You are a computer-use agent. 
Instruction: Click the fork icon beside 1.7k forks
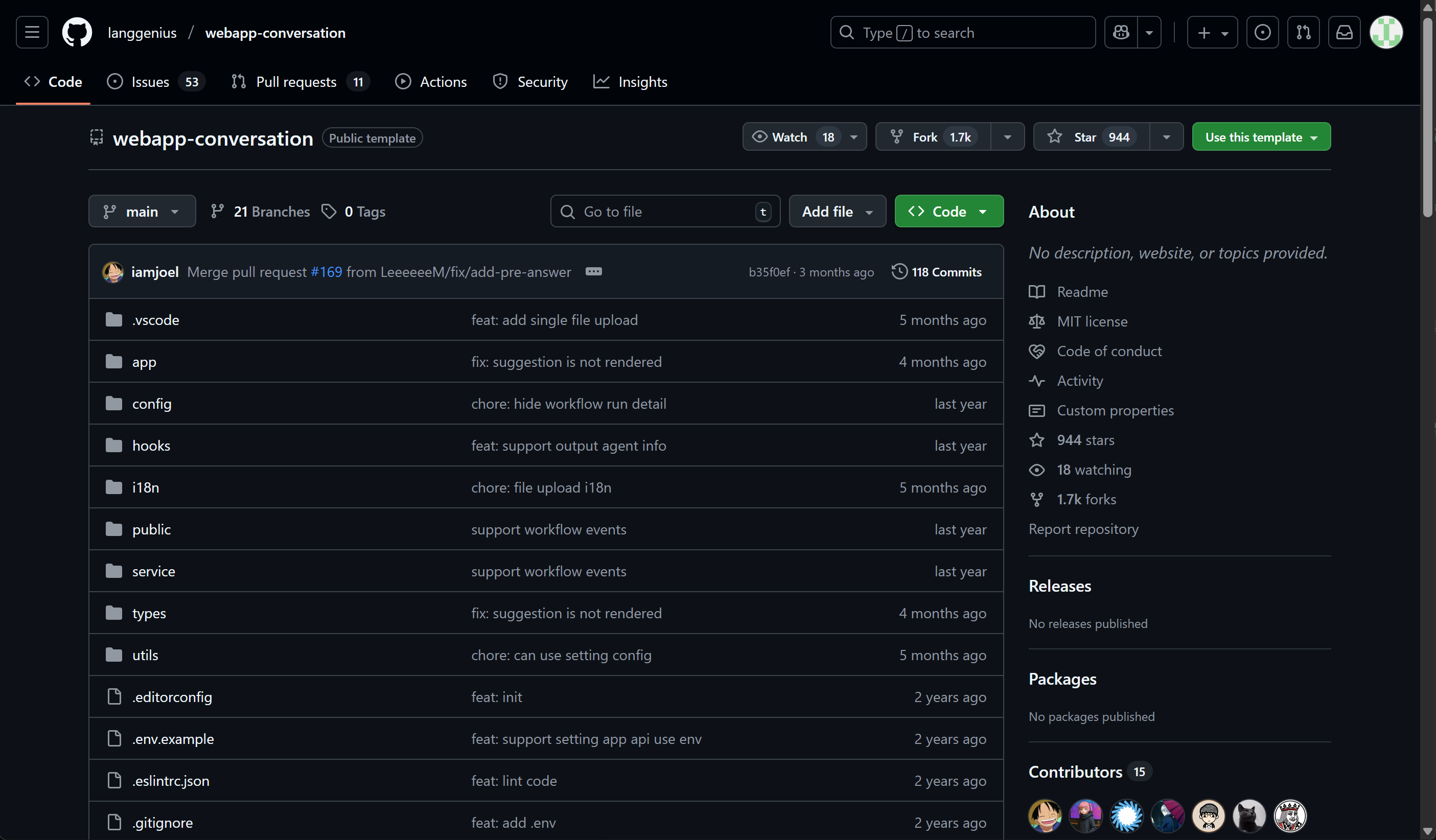point(1036,499)
